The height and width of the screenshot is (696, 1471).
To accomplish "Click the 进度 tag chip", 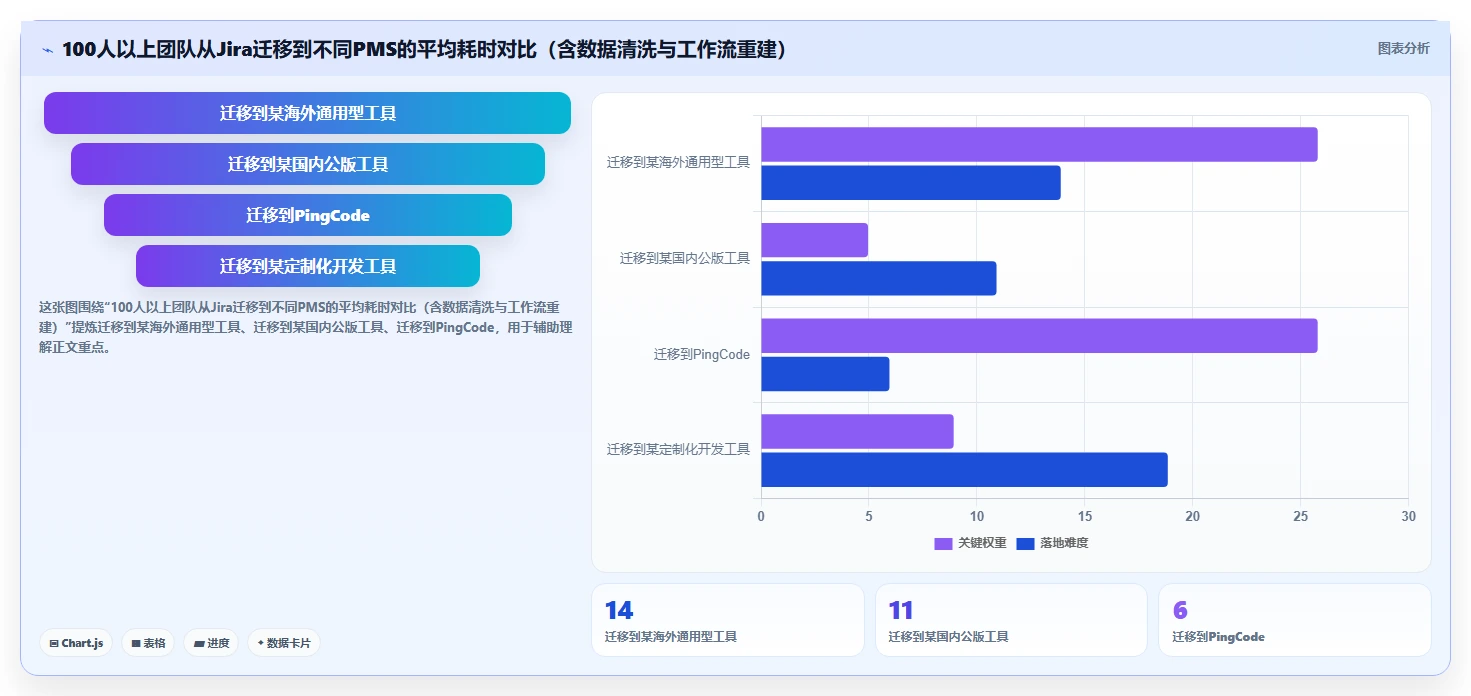I will [211, 643].
